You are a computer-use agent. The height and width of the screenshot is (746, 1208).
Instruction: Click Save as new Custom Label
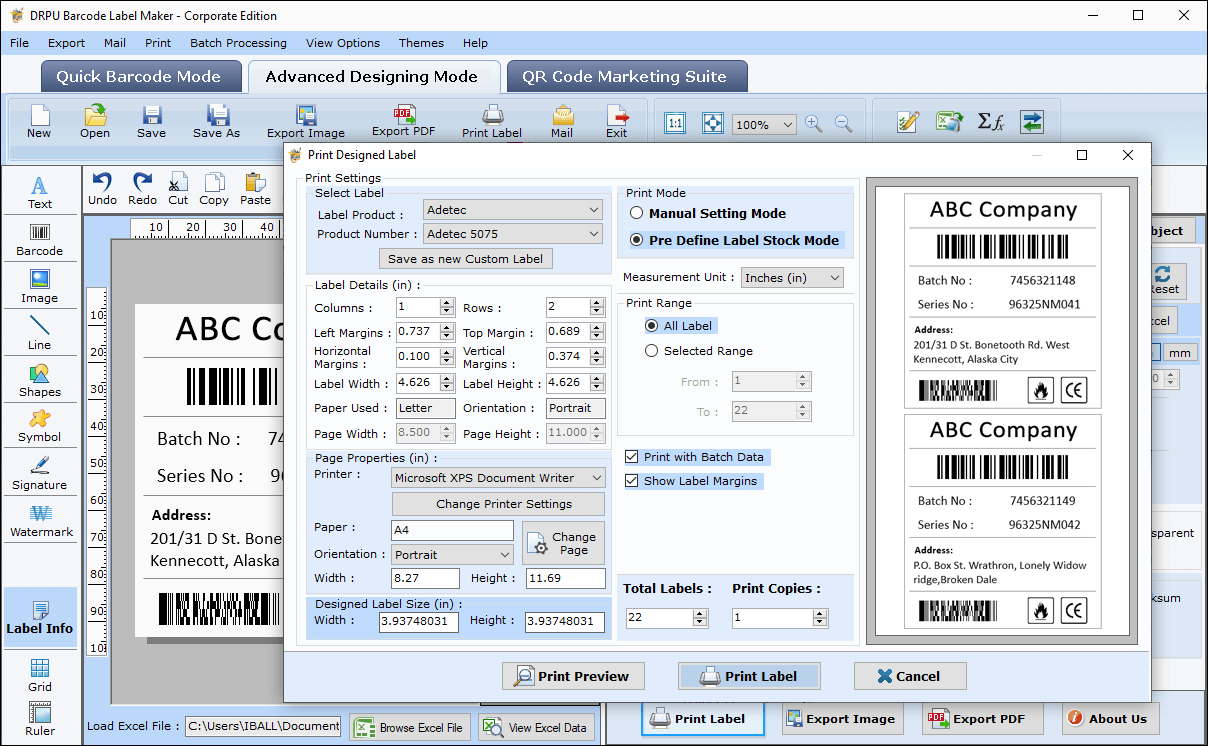pyautogui.click(x=466, y=259)
